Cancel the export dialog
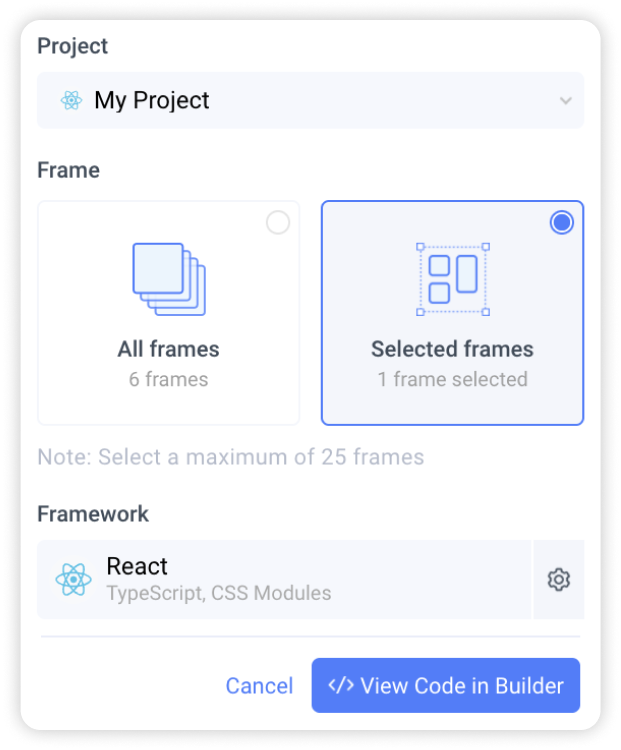This screenshot has width=621, height=750. coord(259,686)
